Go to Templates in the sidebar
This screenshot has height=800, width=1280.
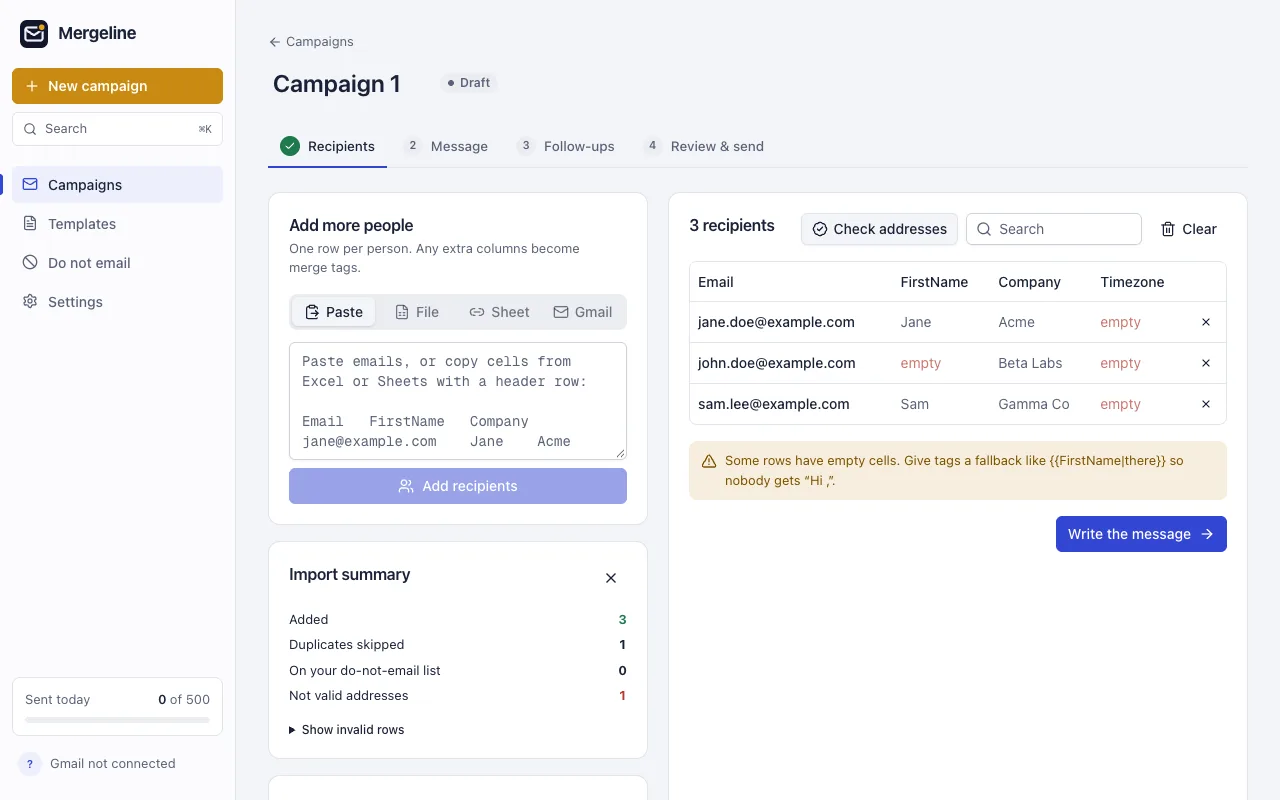pos(117,224)
